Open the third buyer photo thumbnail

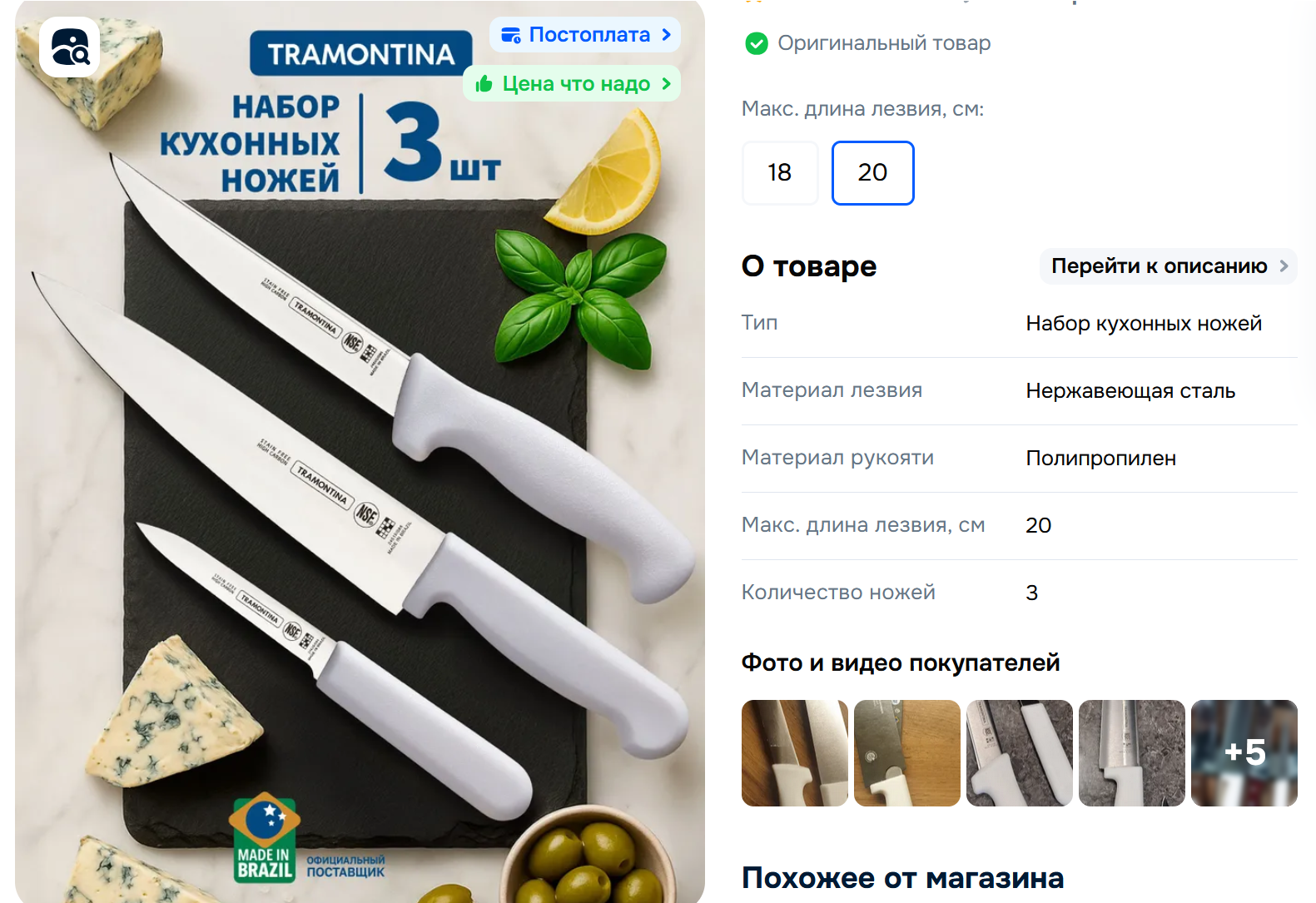(1020, 753)
